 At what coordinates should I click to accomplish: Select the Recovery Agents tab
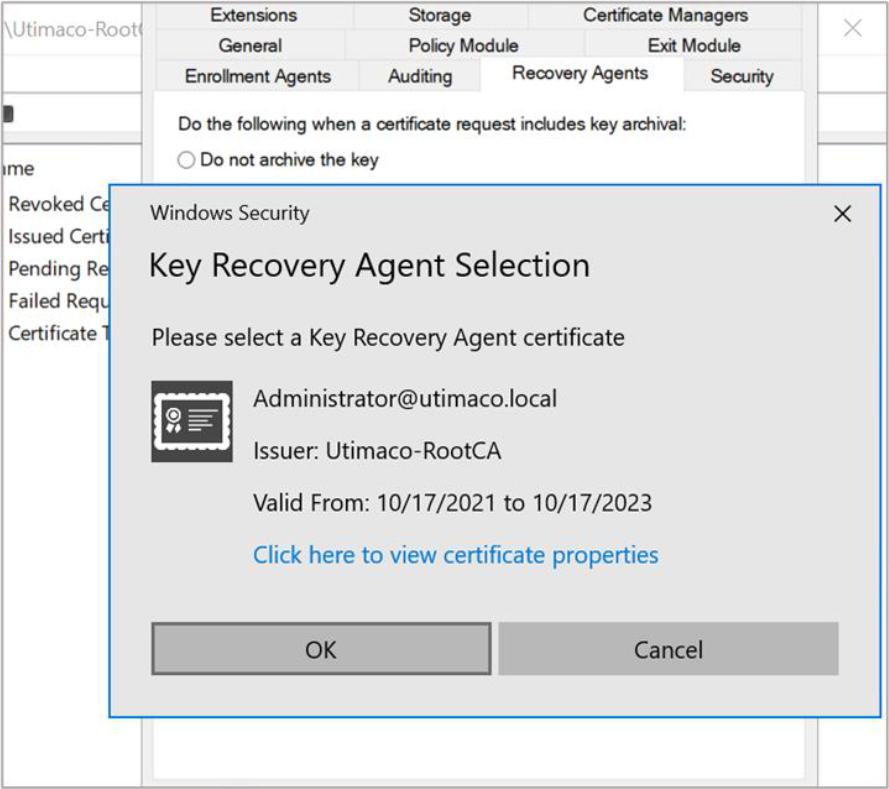580,74
